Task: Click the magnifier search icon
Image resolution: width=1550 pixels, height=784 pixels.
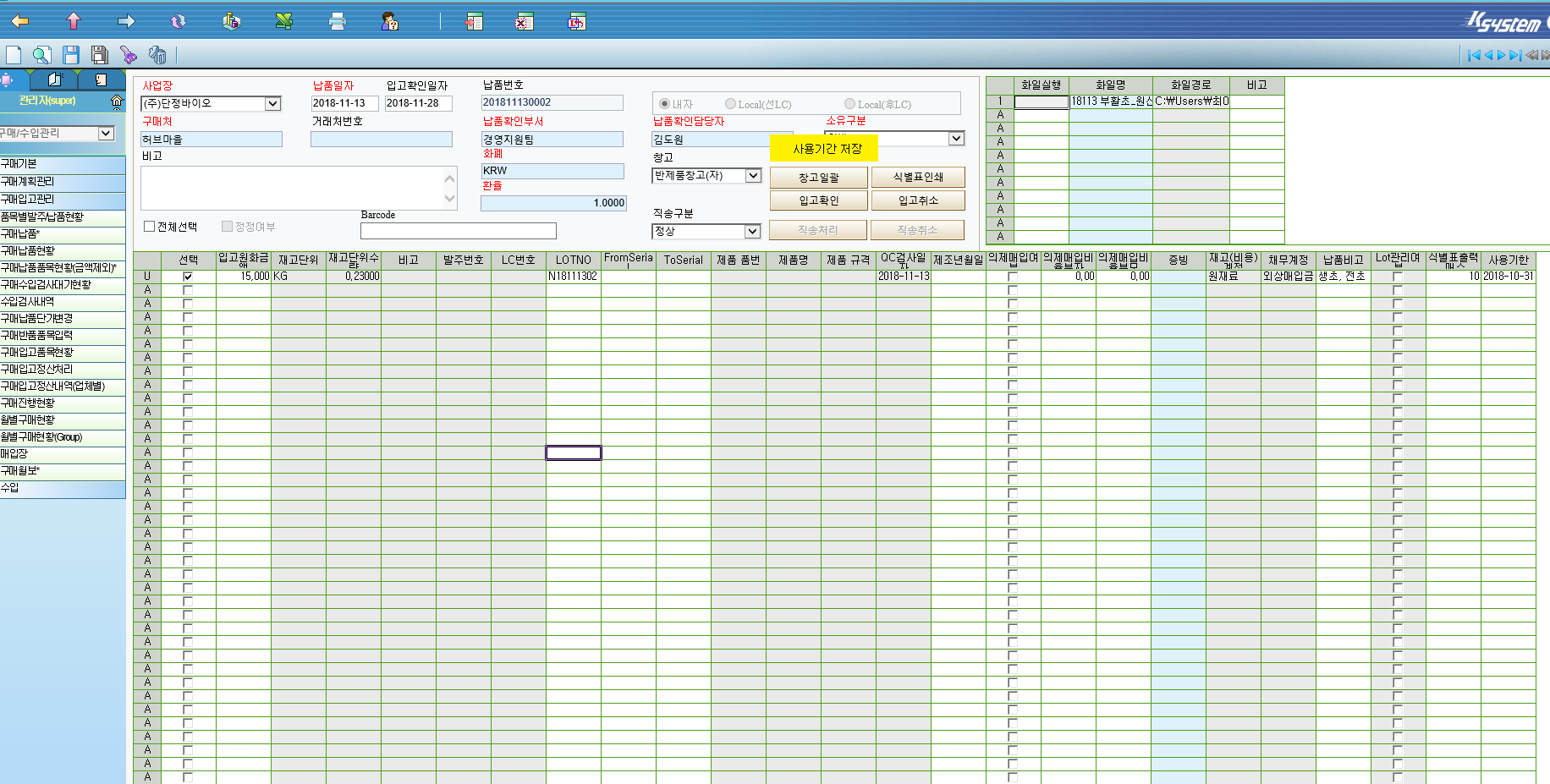Action: tap(41, 55)
